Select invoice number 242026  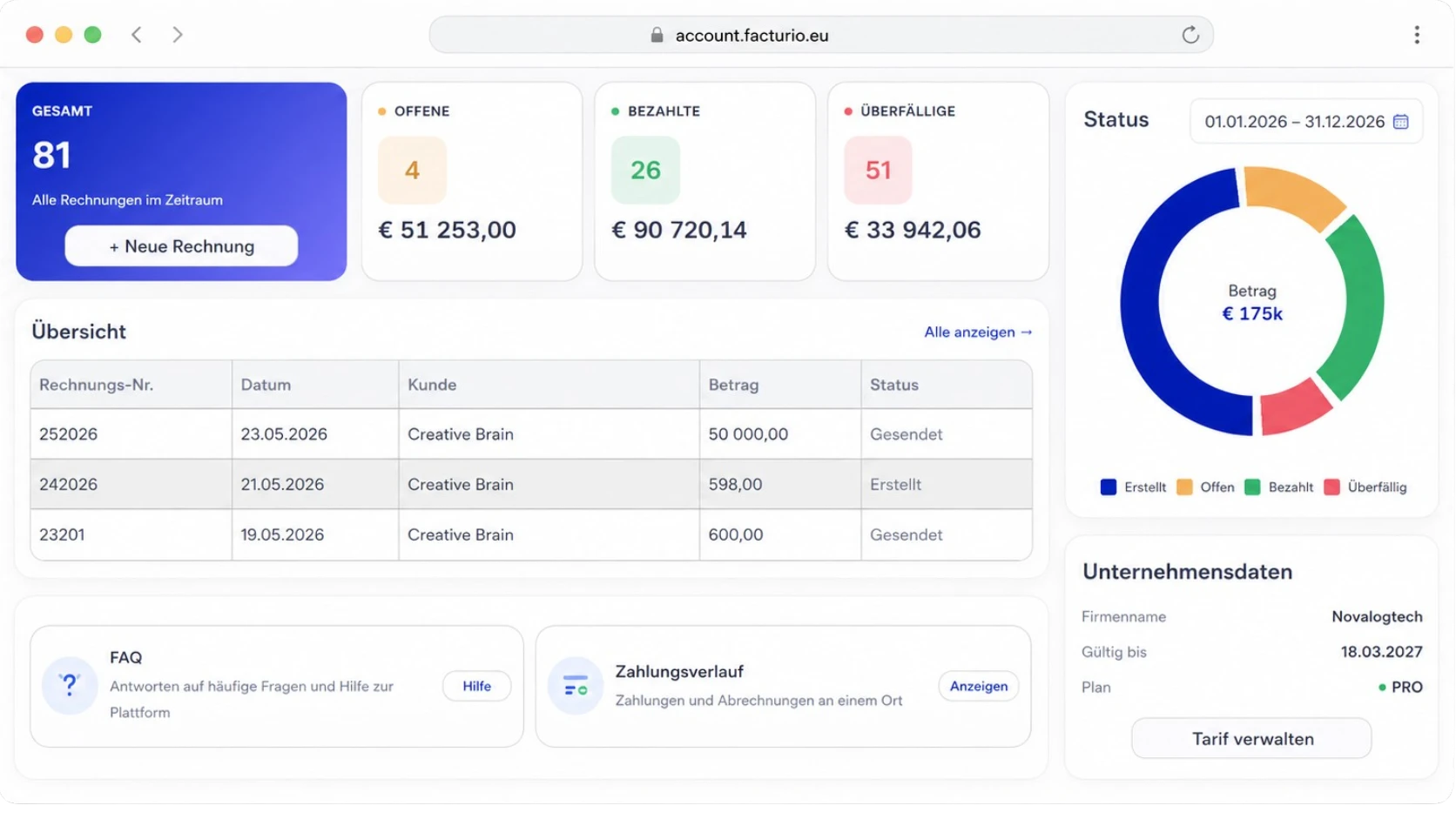[68, 485]
